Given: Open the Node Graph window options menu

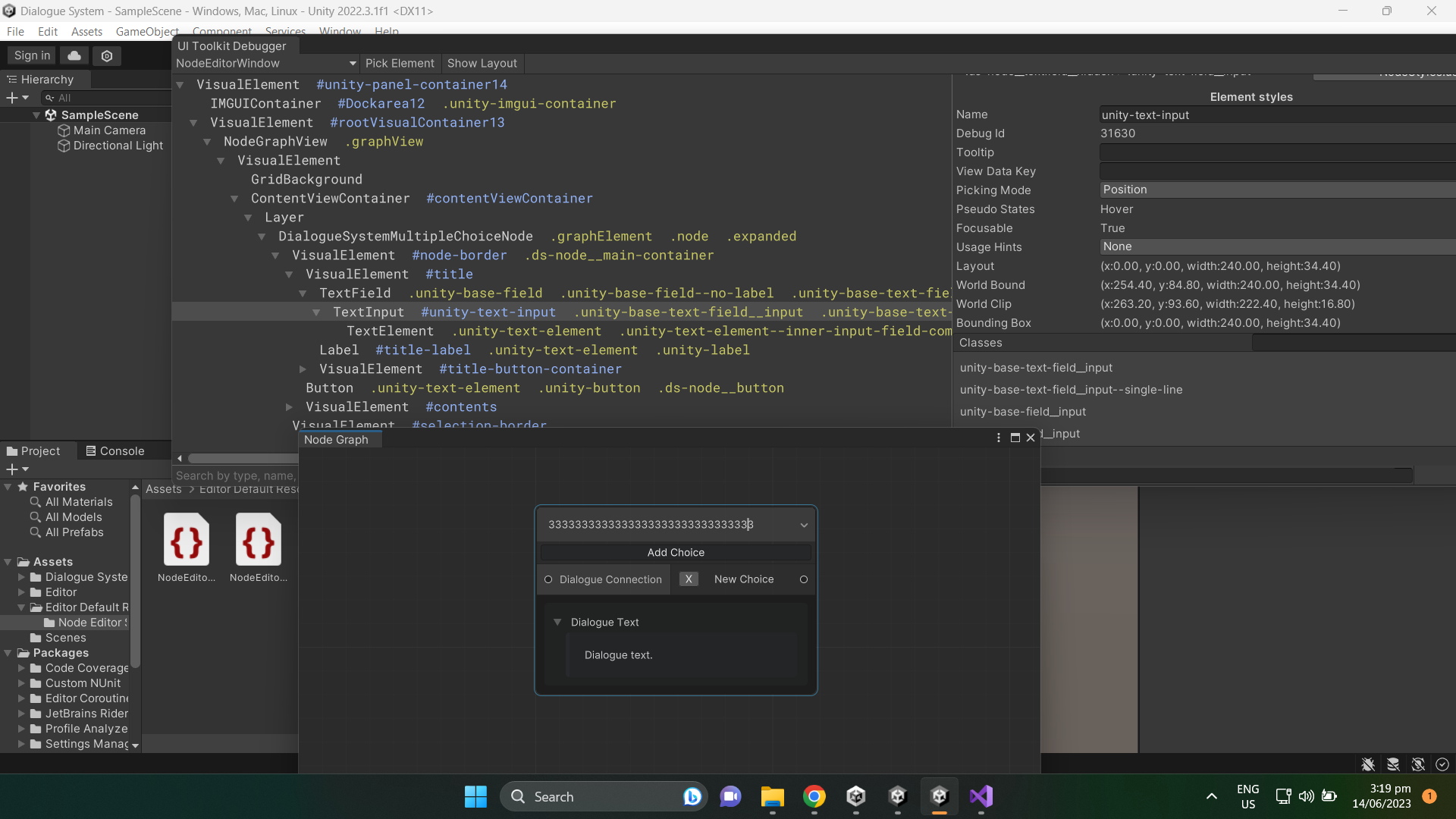Looking at the screenshot, I should coord(998,438).
